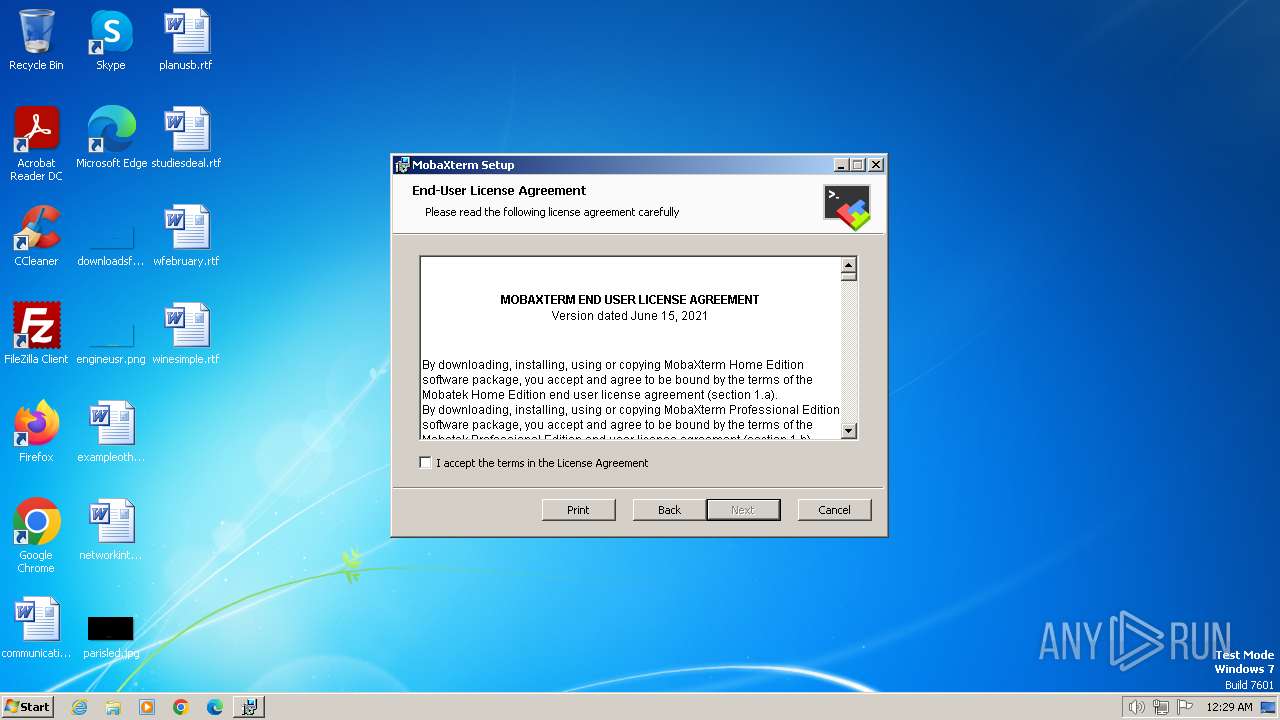Select wfebruary.rtf document icon
Image resolution: width=1280 pixels, height=720 pixels.
pyautogui.click(x=186, y=237)
